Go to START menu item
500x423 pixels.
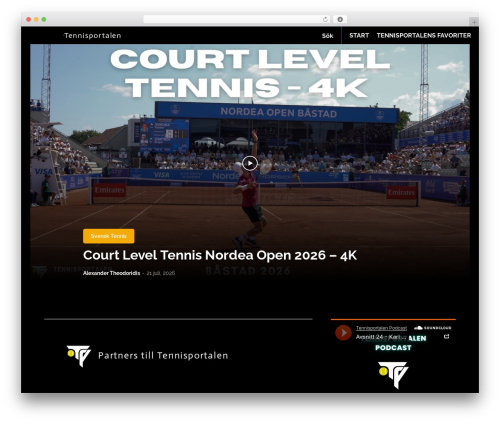click(x=359, y=35)
